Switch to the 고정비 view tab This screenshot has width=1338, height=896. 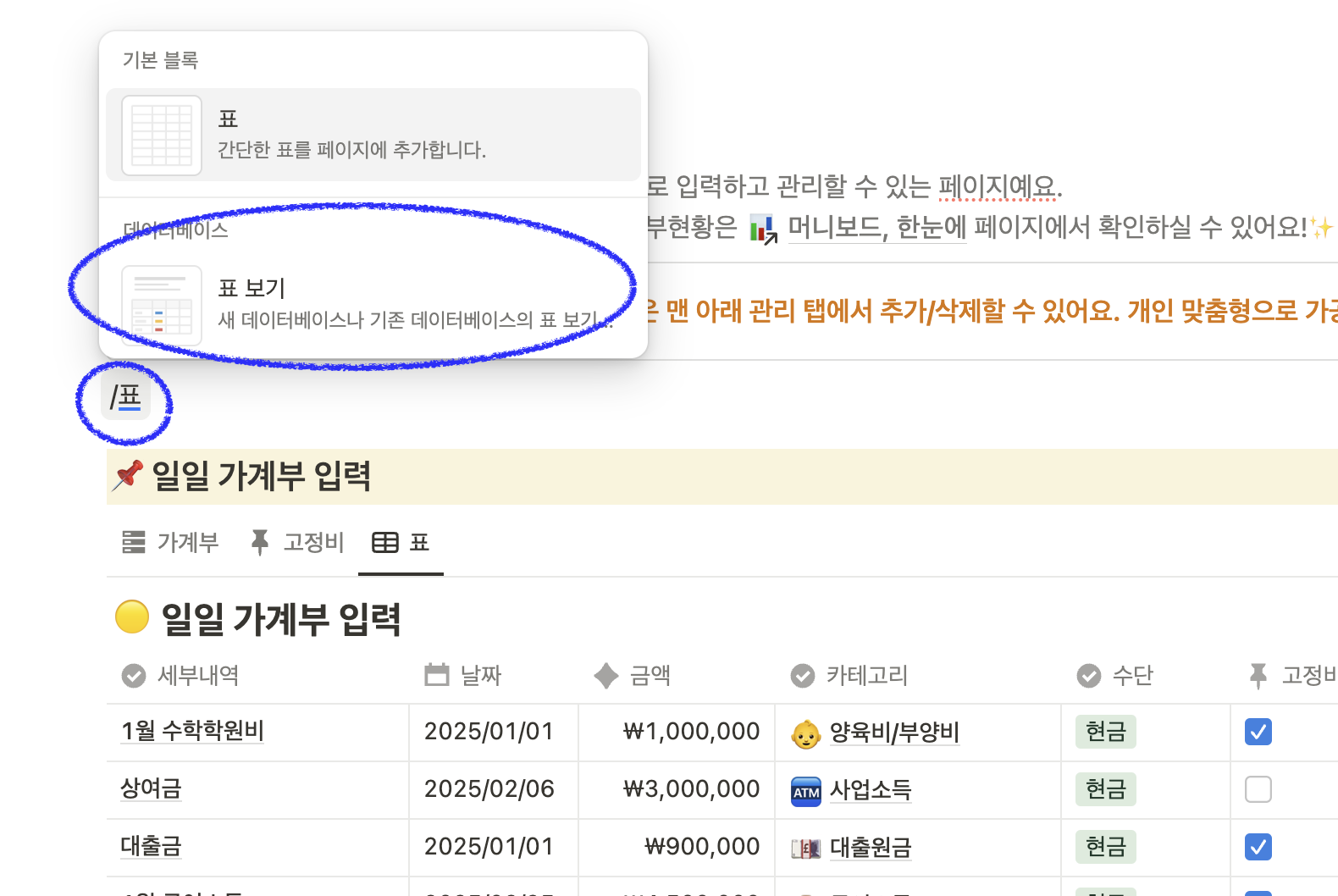pyautogui.click(x=296, y=542)
